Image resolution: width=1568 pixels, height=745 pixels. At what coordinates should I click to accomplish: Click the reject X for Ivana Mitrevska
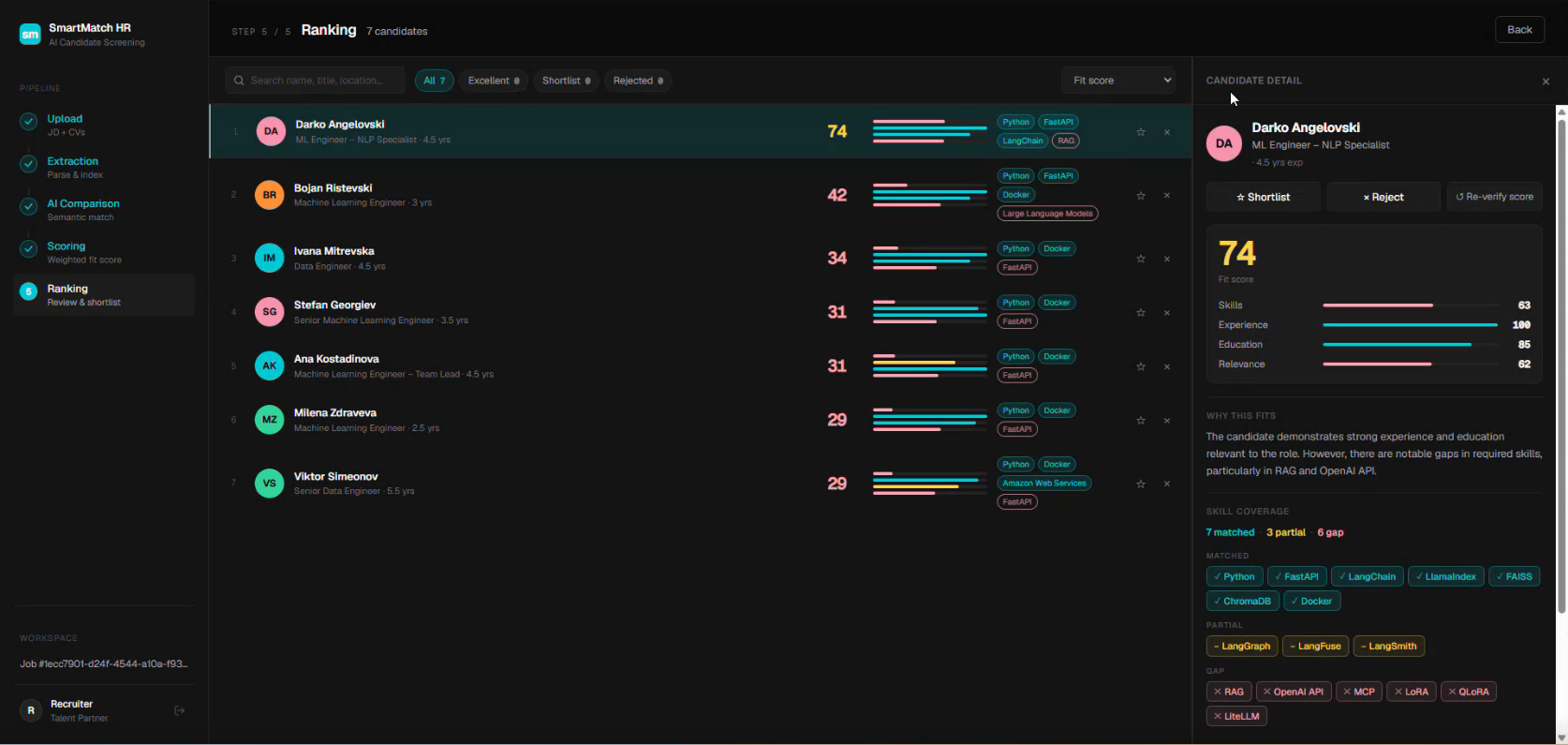(1167, 259)
